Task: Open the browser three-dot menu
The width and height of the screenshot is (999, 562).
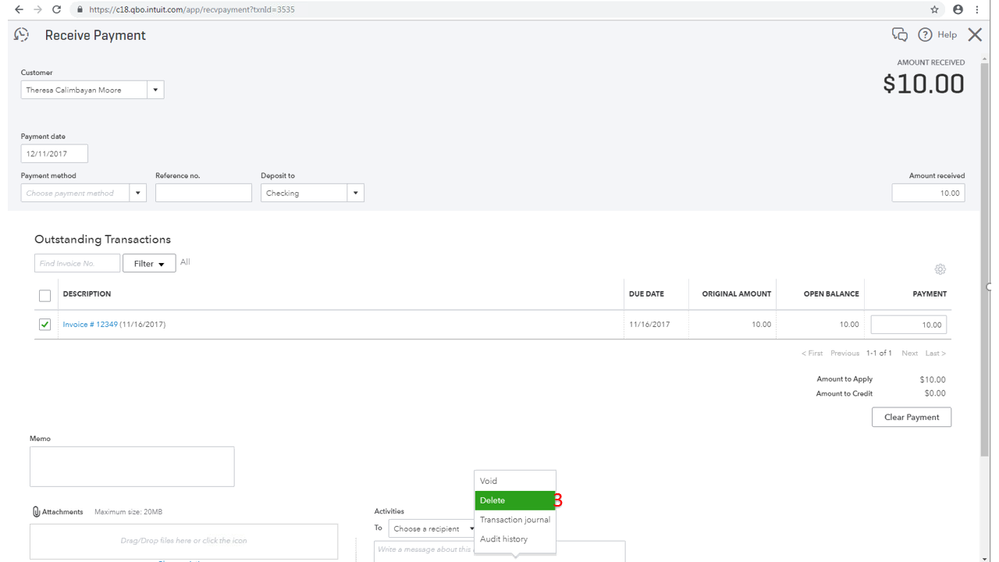Action: [977, 10]
